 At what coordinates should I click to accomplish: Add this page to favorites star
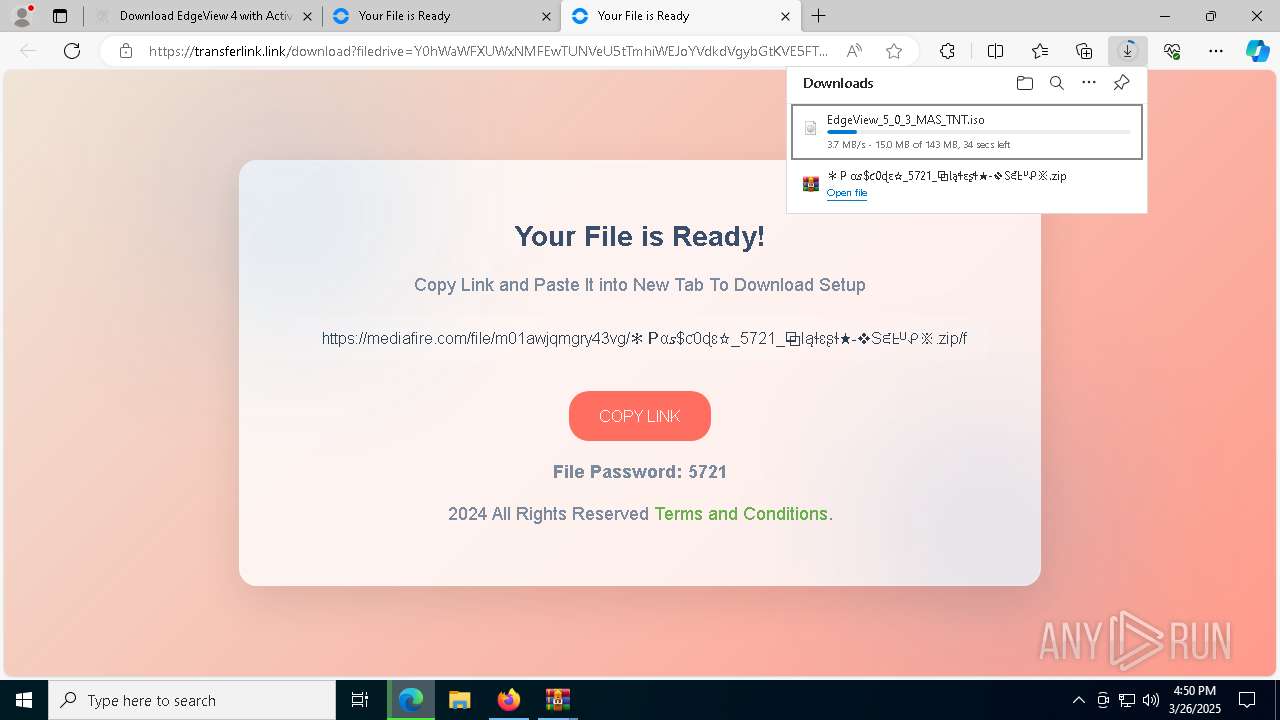tap(894, 51)
